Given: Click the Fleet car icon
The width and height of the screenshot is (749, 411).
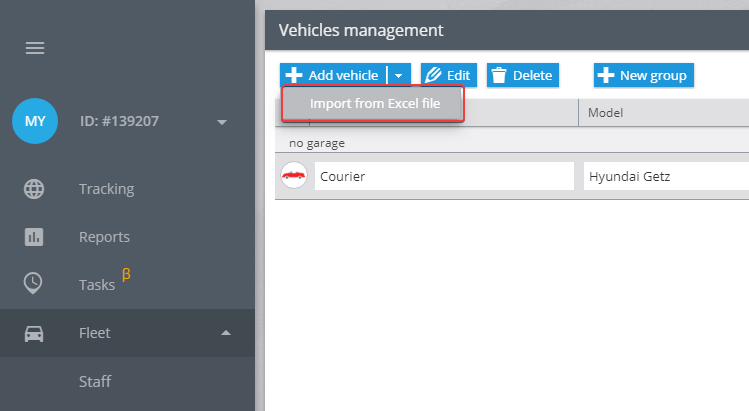Looking at the screenshot, I should click(34, 333).
